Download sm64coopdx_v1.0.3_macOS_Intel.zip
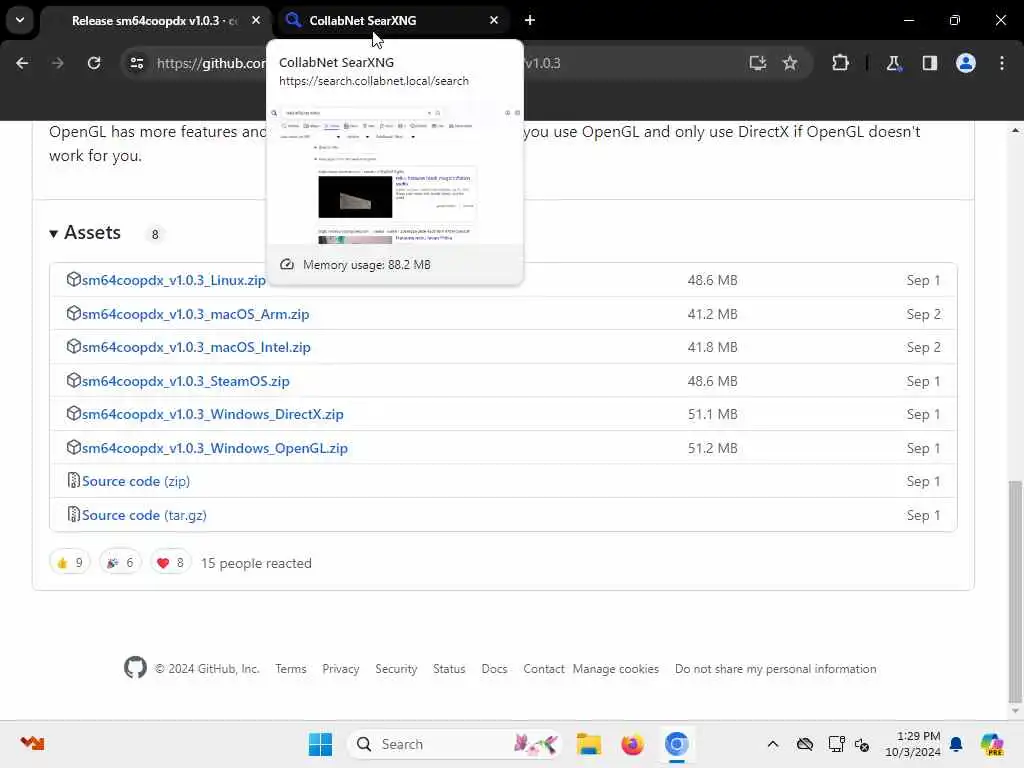The image size is (1024, 768). pos(196,347)
